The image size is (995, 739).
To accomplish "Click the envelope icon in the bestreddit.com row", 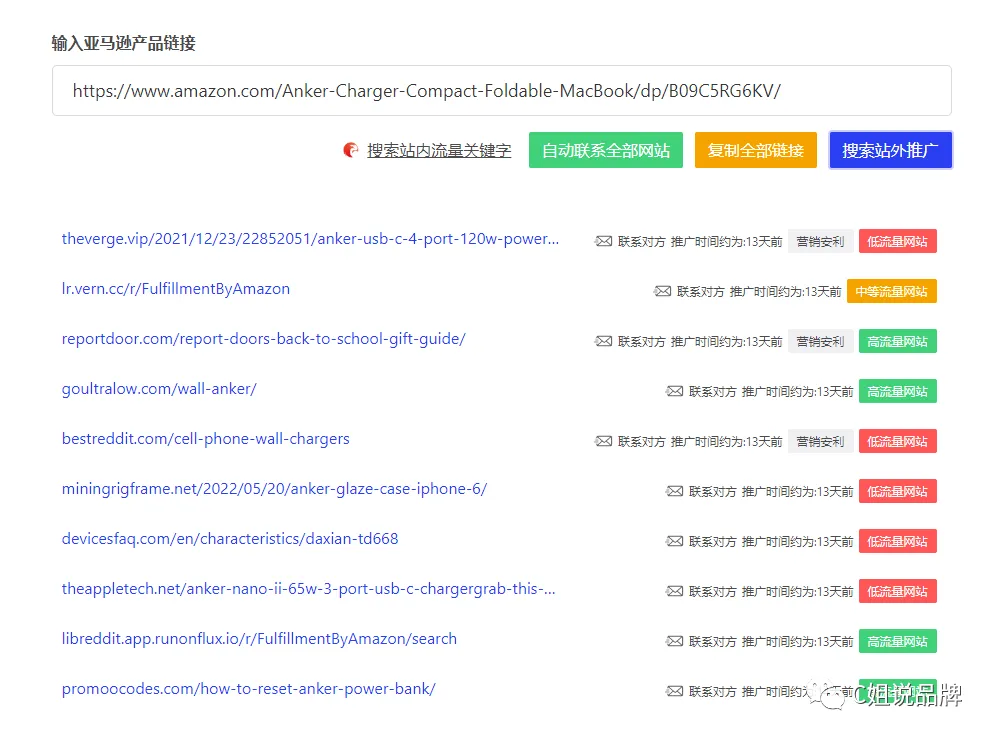I will [603, 441].
